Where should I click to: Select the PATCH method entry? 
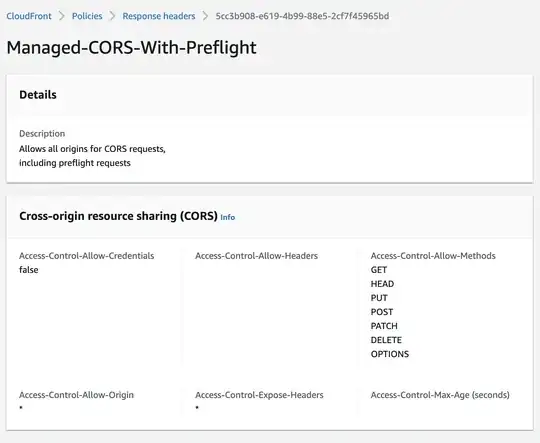click(x=384, y=326)
